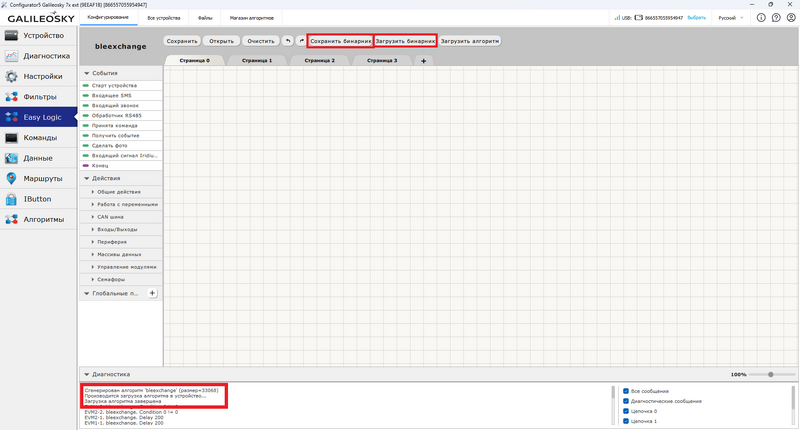This screenshot has width=800, height=430.
Task: Select the Принята команда event block
Action: point(120,125)
